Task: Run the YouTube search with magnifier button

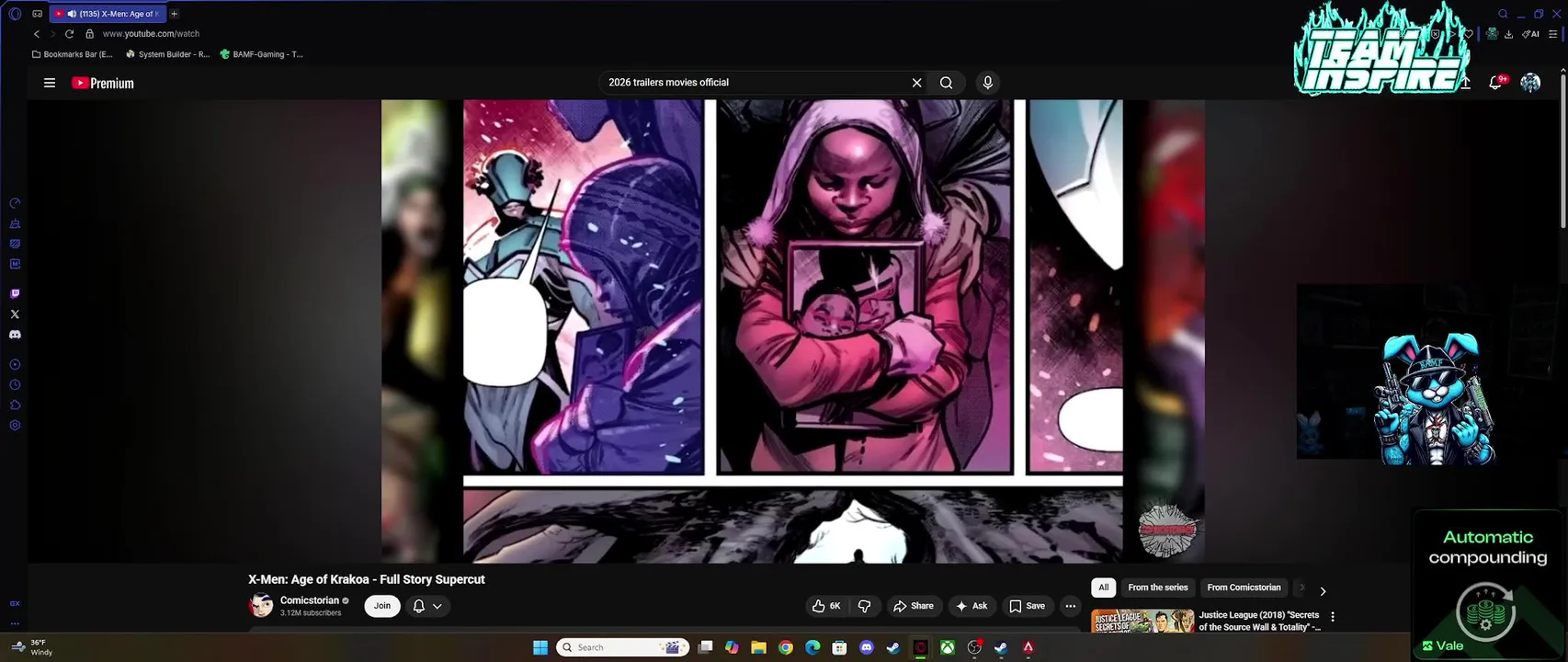Action: 946,83
